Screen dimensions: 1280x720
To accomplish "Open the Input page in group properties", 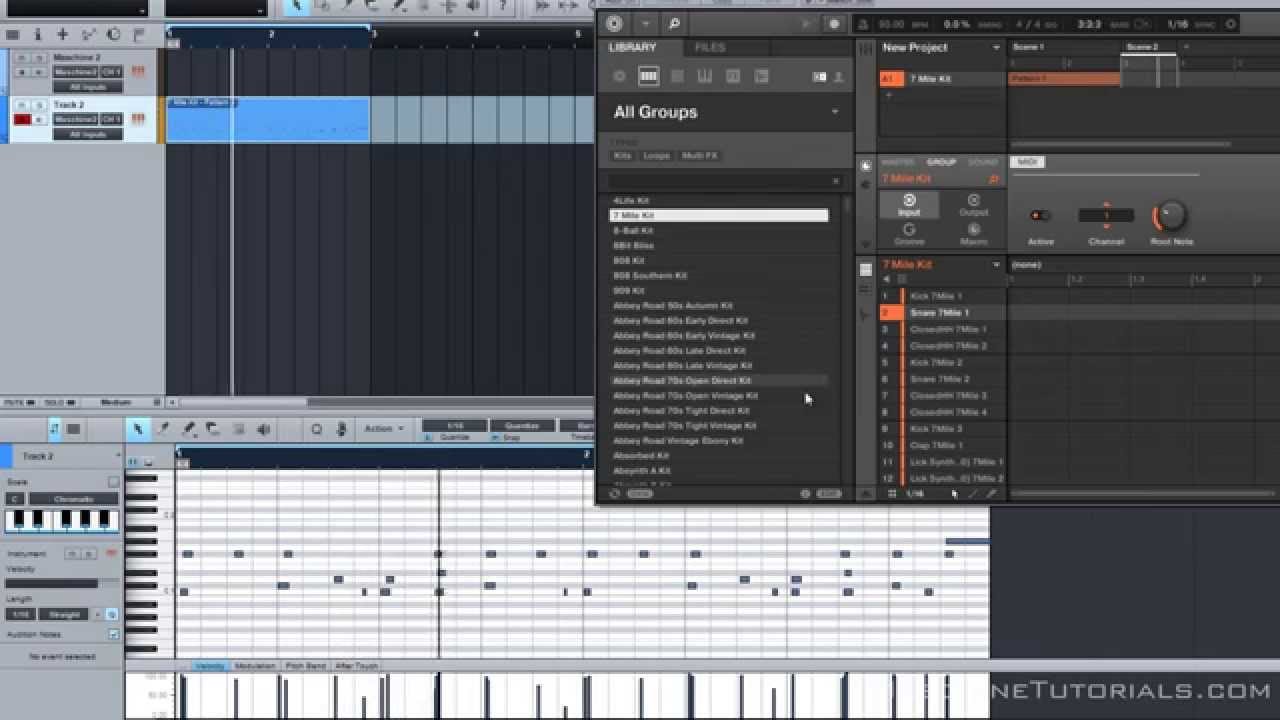I will [909, 205].
